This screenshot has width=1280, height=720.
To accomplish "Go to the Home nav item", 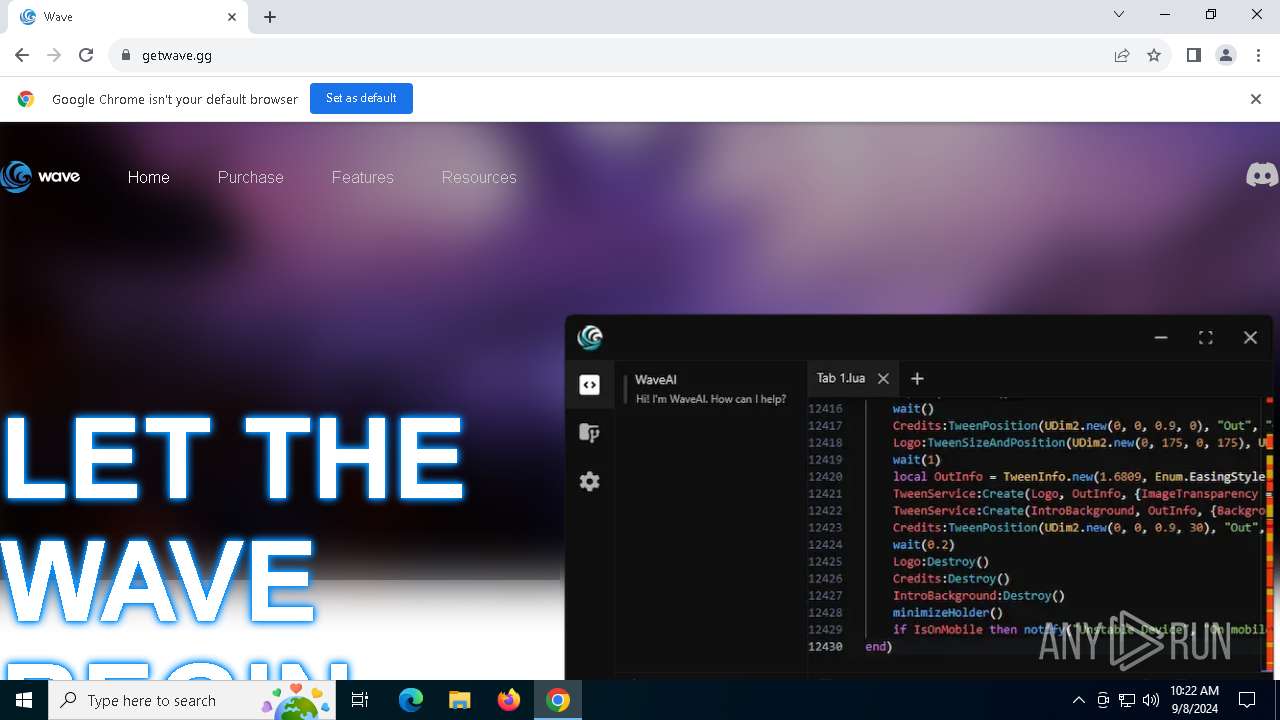I will click(149, 177).
